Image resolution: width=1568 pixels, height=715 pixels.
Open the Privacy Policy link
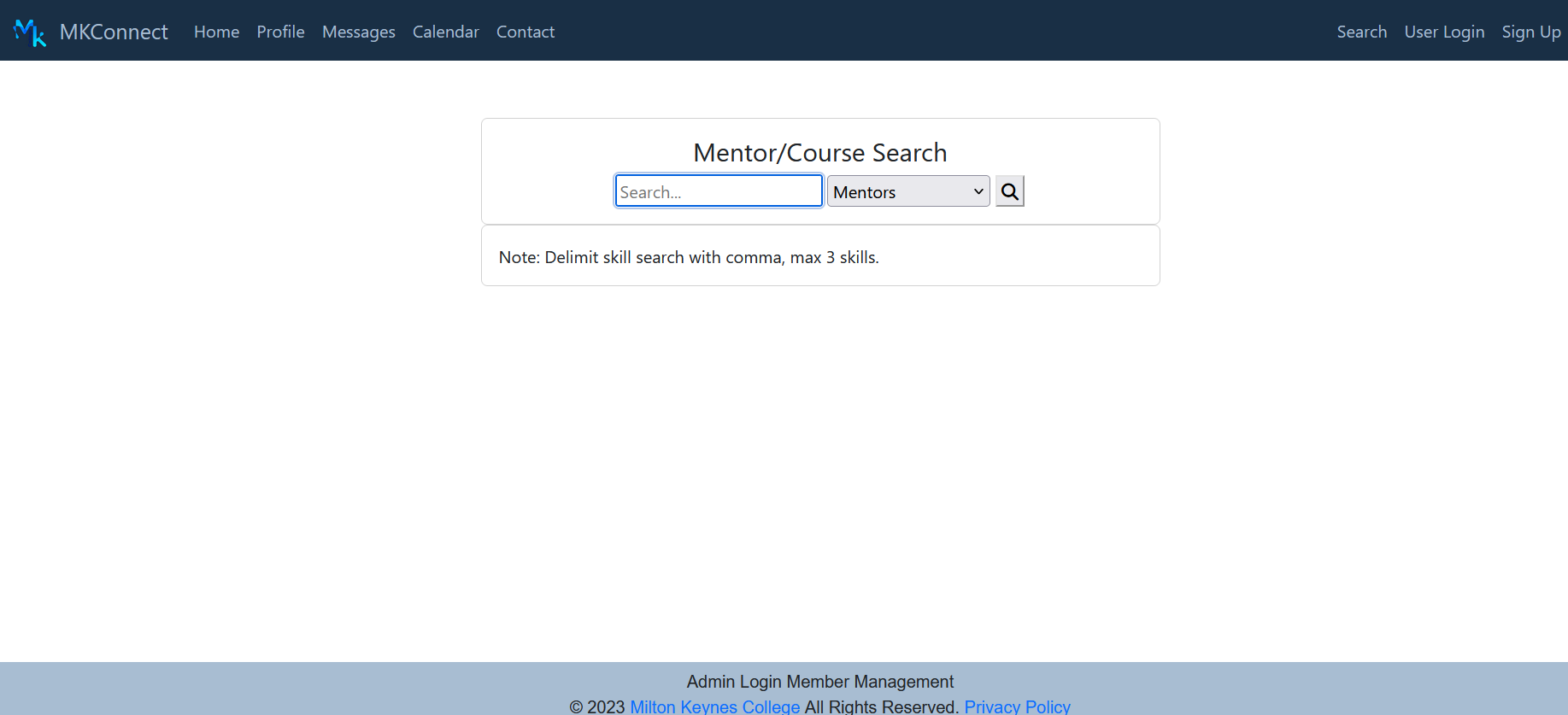pyautogui.click(x=1017, y=706)
